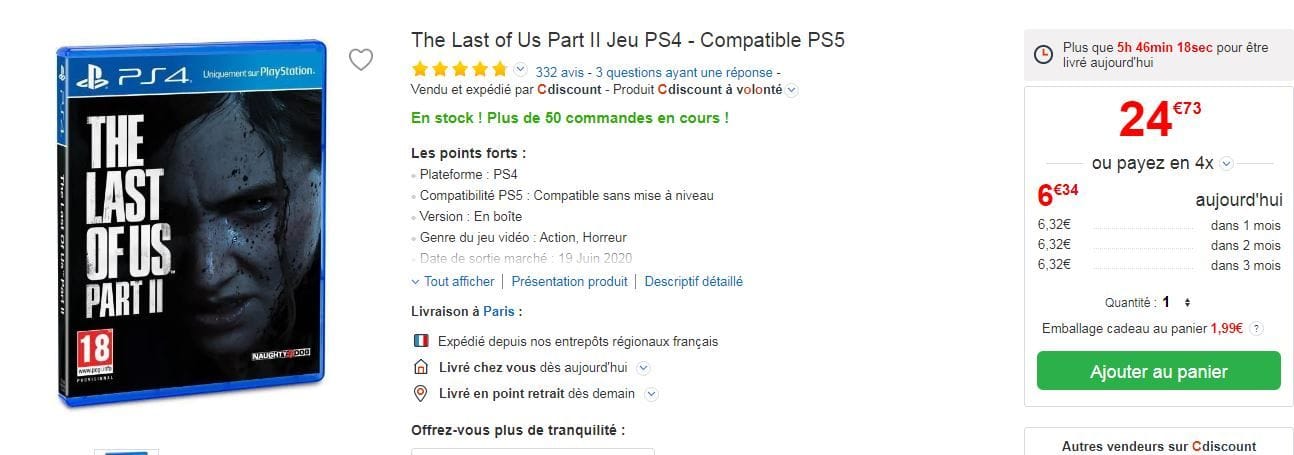Click the clock icon near delivery countdown
This screenshot has width=1294, height=455.
tap(1042, 55)
